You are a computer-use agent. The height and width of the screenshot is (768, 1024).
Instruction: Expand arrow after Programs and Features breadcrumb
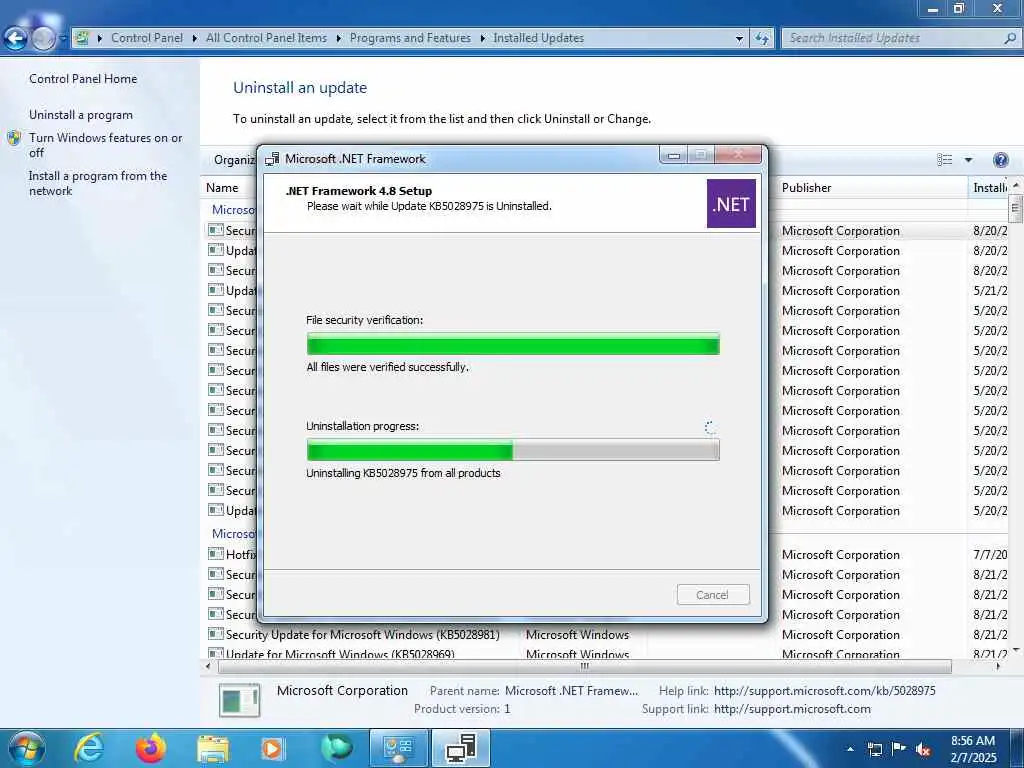pos(482,39)
